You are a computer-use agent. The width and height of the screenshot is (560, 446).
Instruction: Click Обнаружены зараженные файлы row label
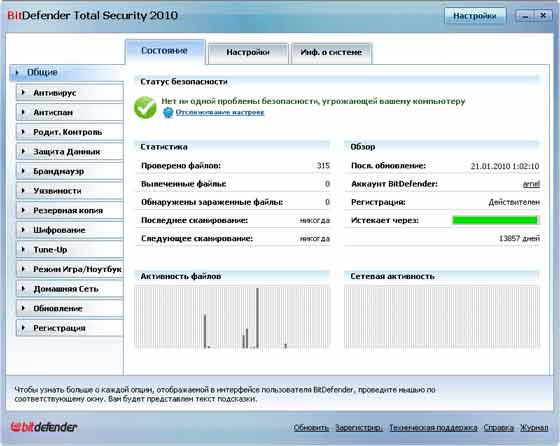click(212, 202)
